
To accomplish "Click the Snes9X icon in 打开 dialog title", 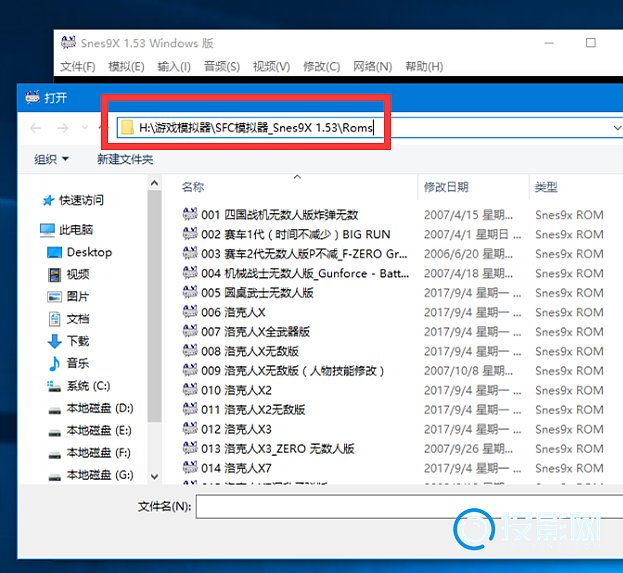I will [x=33, y=97].
